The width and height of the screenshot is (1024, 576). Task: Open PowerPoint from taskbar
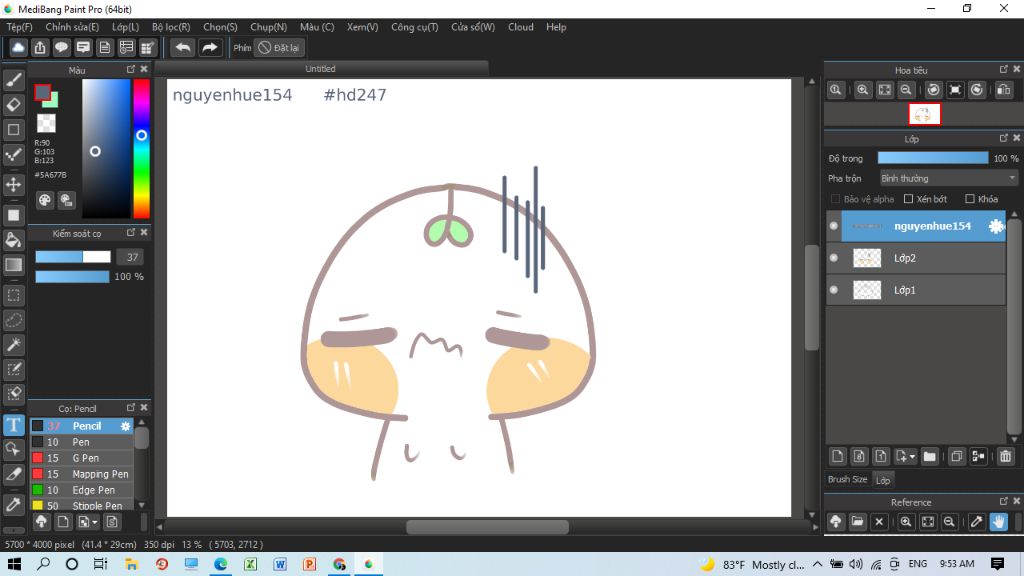[310, 564]
